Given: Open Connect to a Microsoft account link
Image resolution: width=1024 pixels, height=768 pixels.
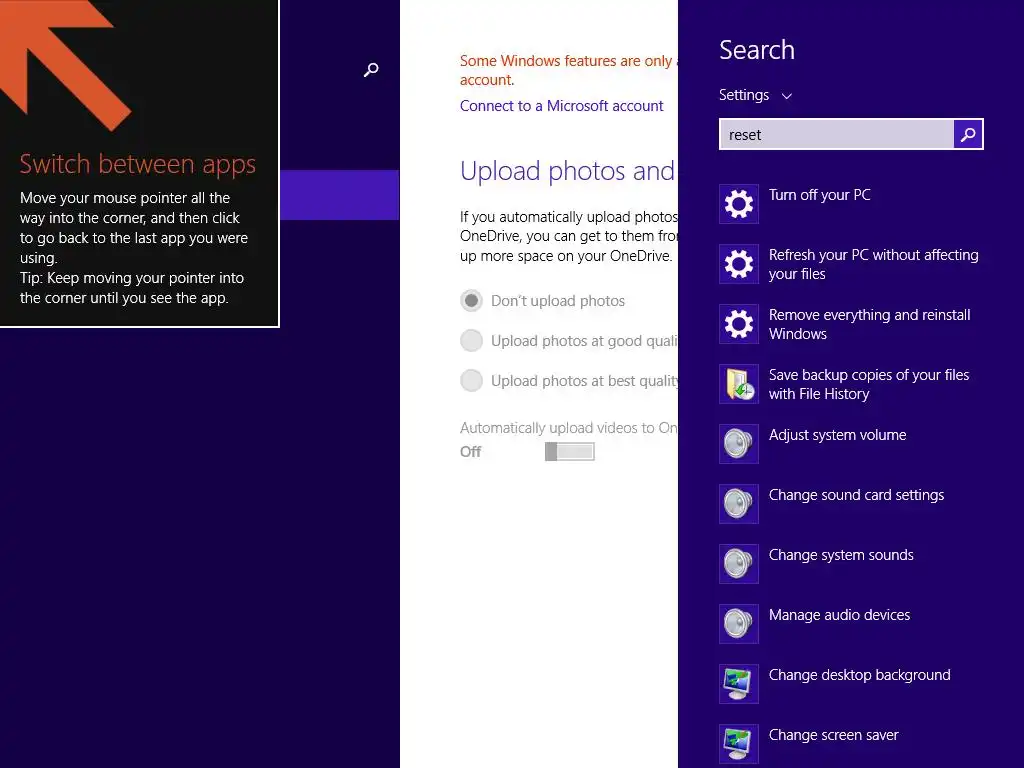Looking at the screenshot, I should pyautogui.click(x=561, y=106).
